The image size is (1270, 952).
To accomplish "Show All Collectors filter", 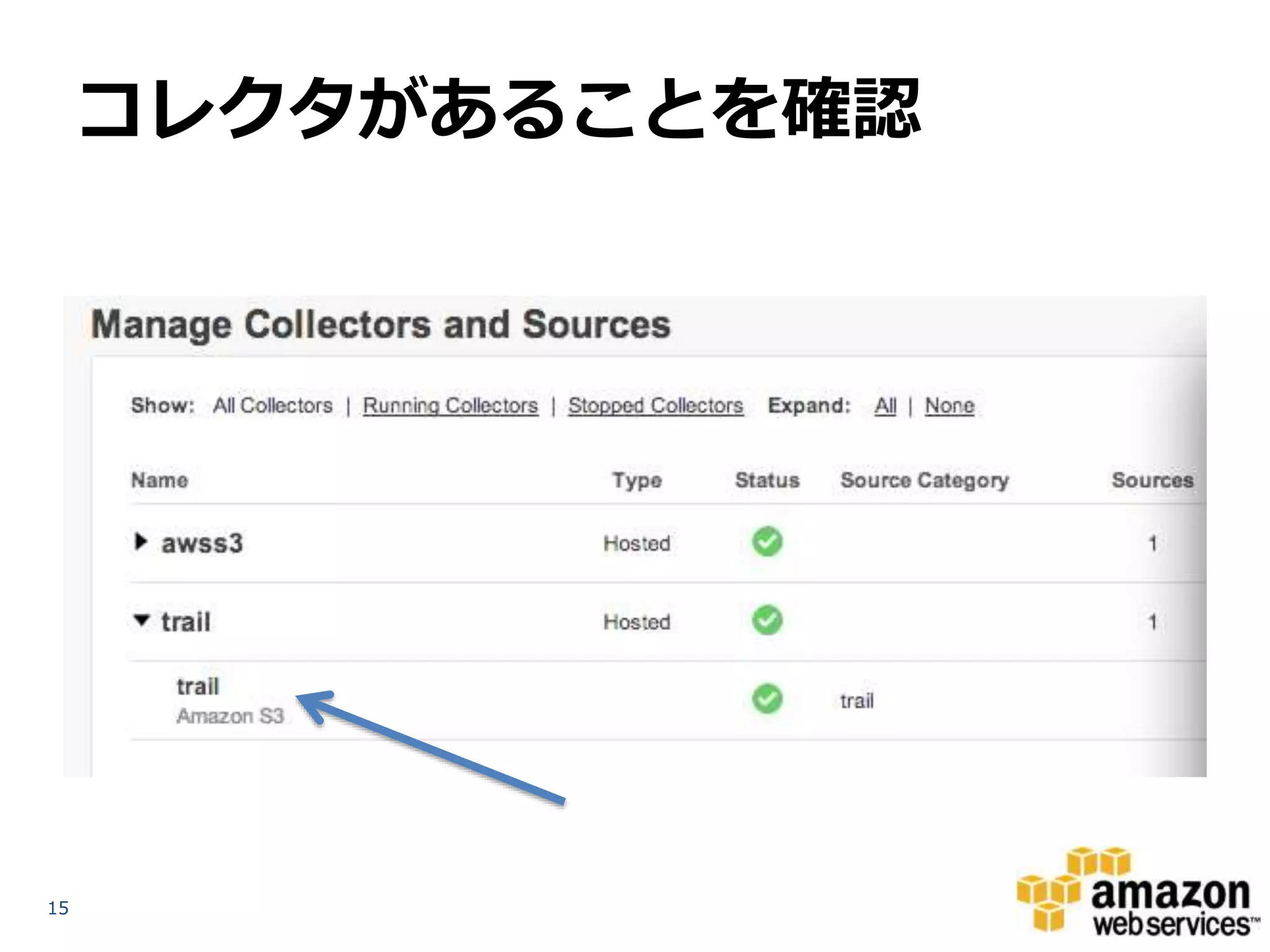I will [x=273, y=405].
